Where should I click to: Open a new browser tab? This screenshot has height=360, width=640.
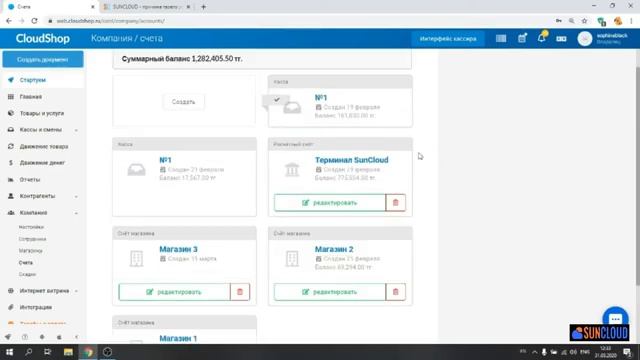click(203, 7)
